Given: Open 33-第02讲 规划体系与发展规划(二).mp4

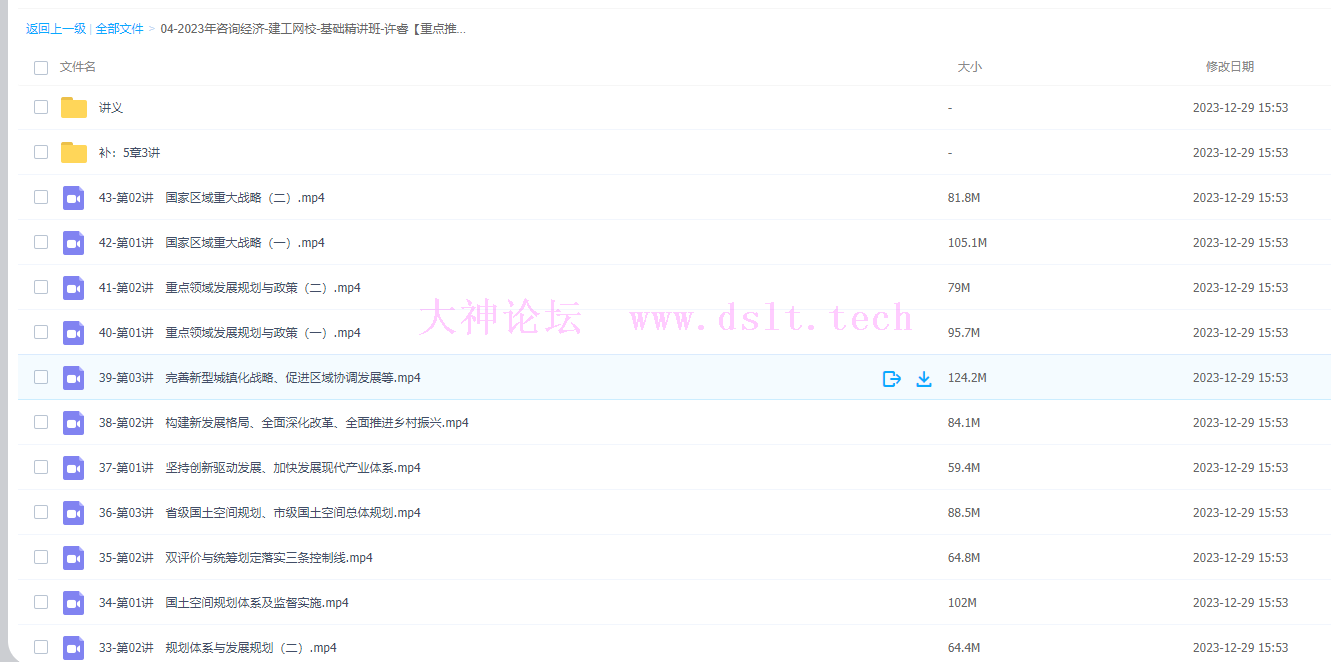Looking at the screenshot, I should click(x=218, y=648).
